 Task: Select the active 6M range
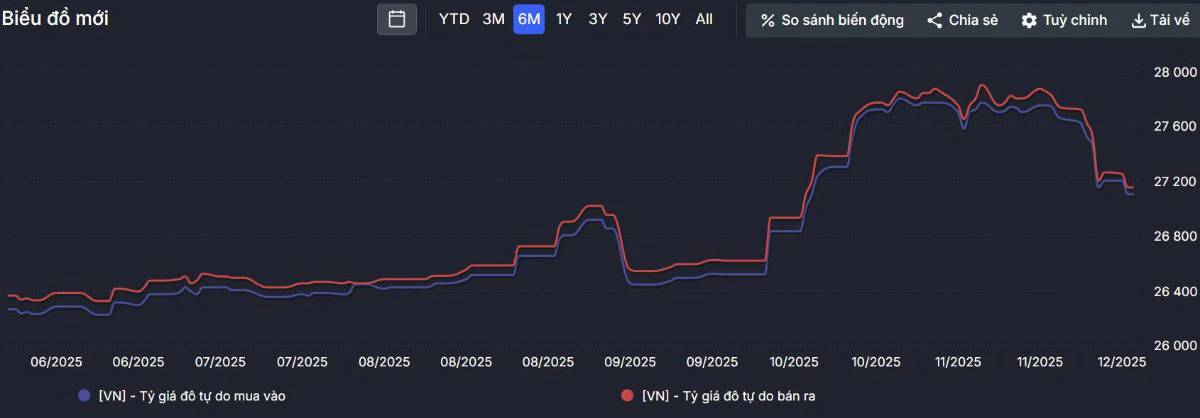(528, 19)
